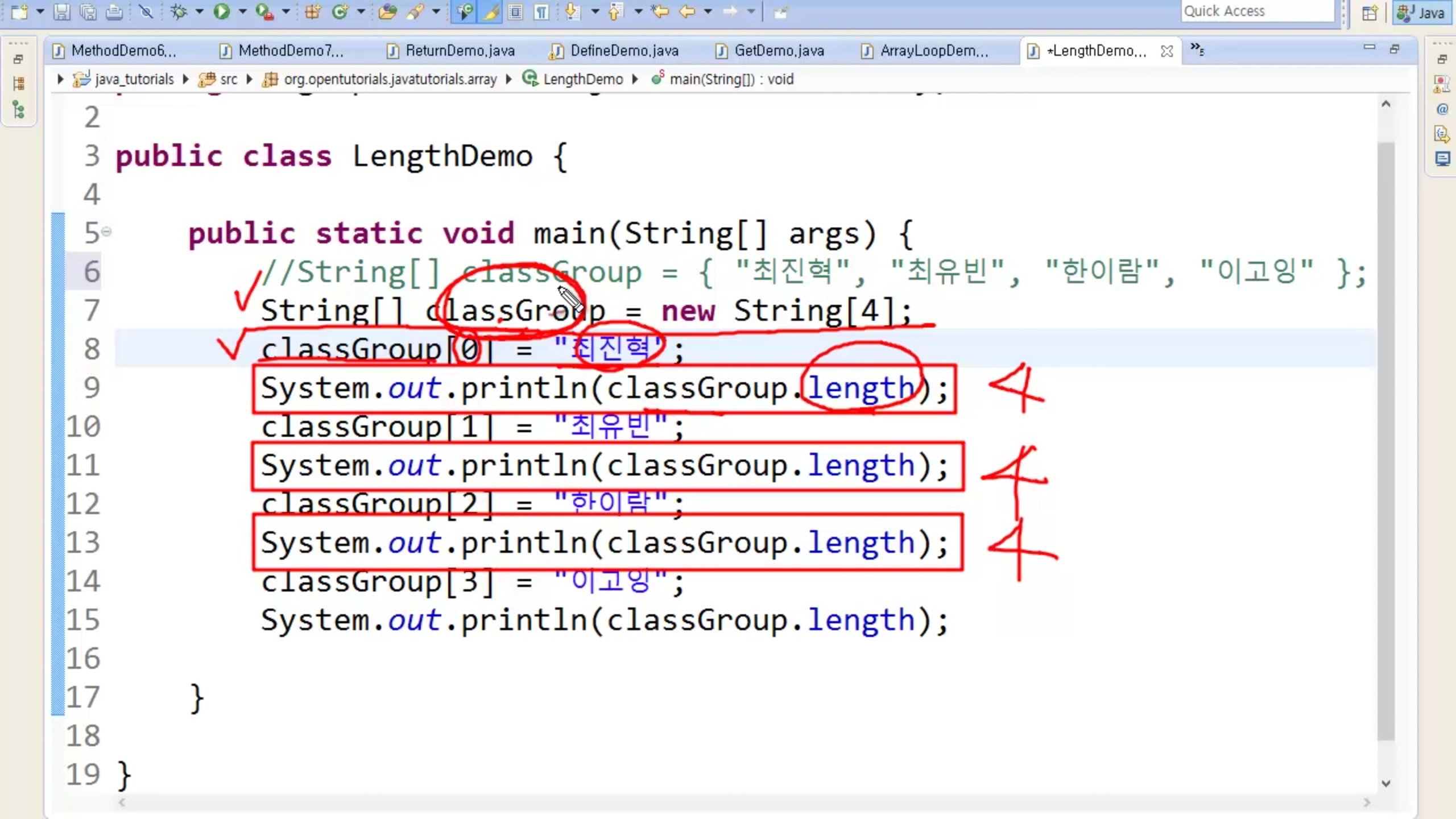Go to Last Edit Location
This screenshot has width=1456, height=819.
coord(661,11)
